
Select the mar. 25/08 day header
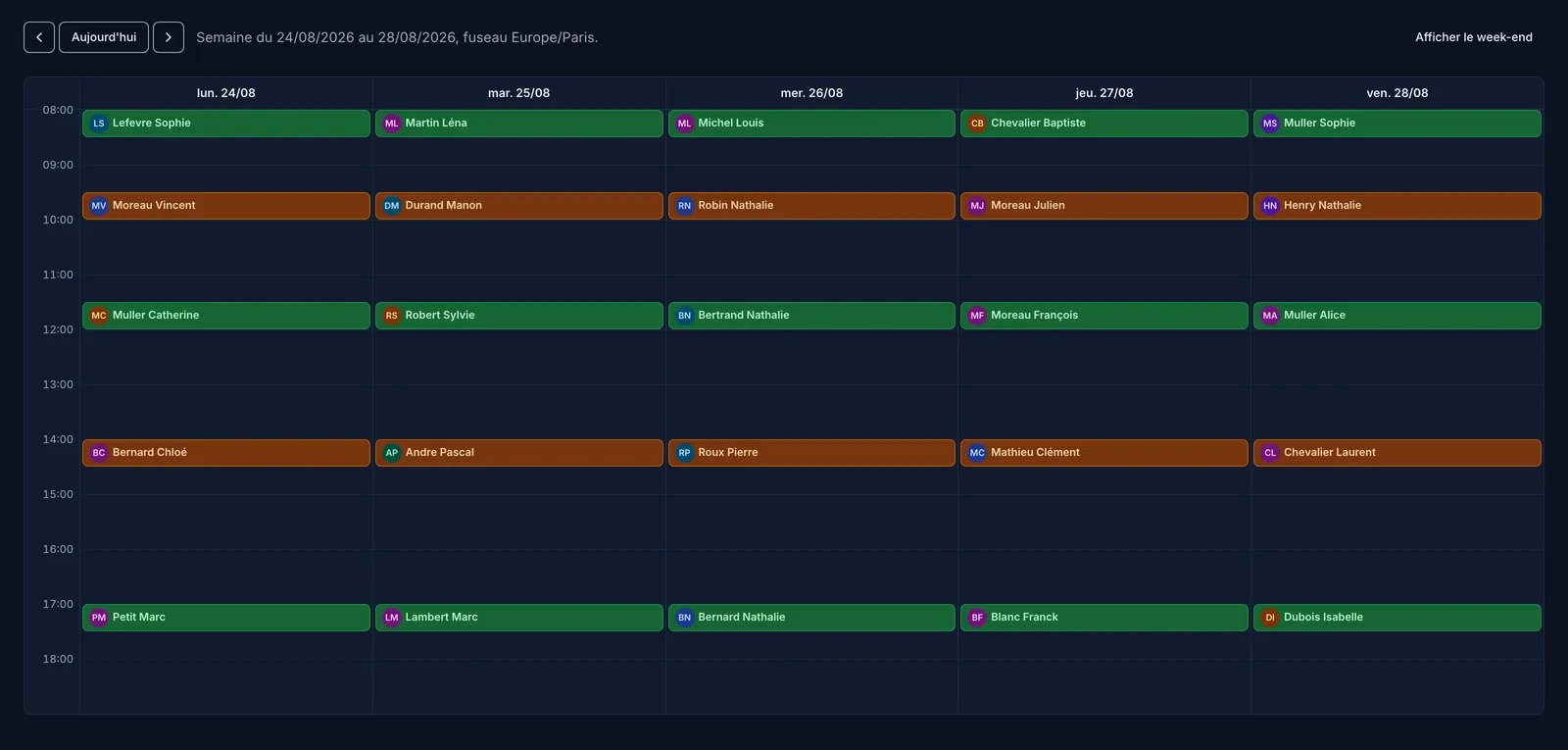(x=519, y=93)
